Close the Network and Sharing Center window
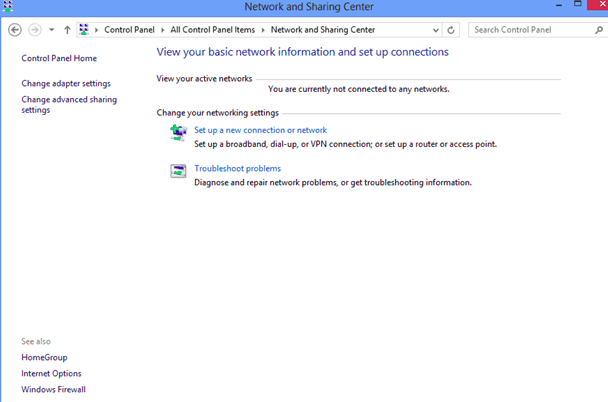The width and height of the screenshot is (608, 402). (x=599, y=5)
